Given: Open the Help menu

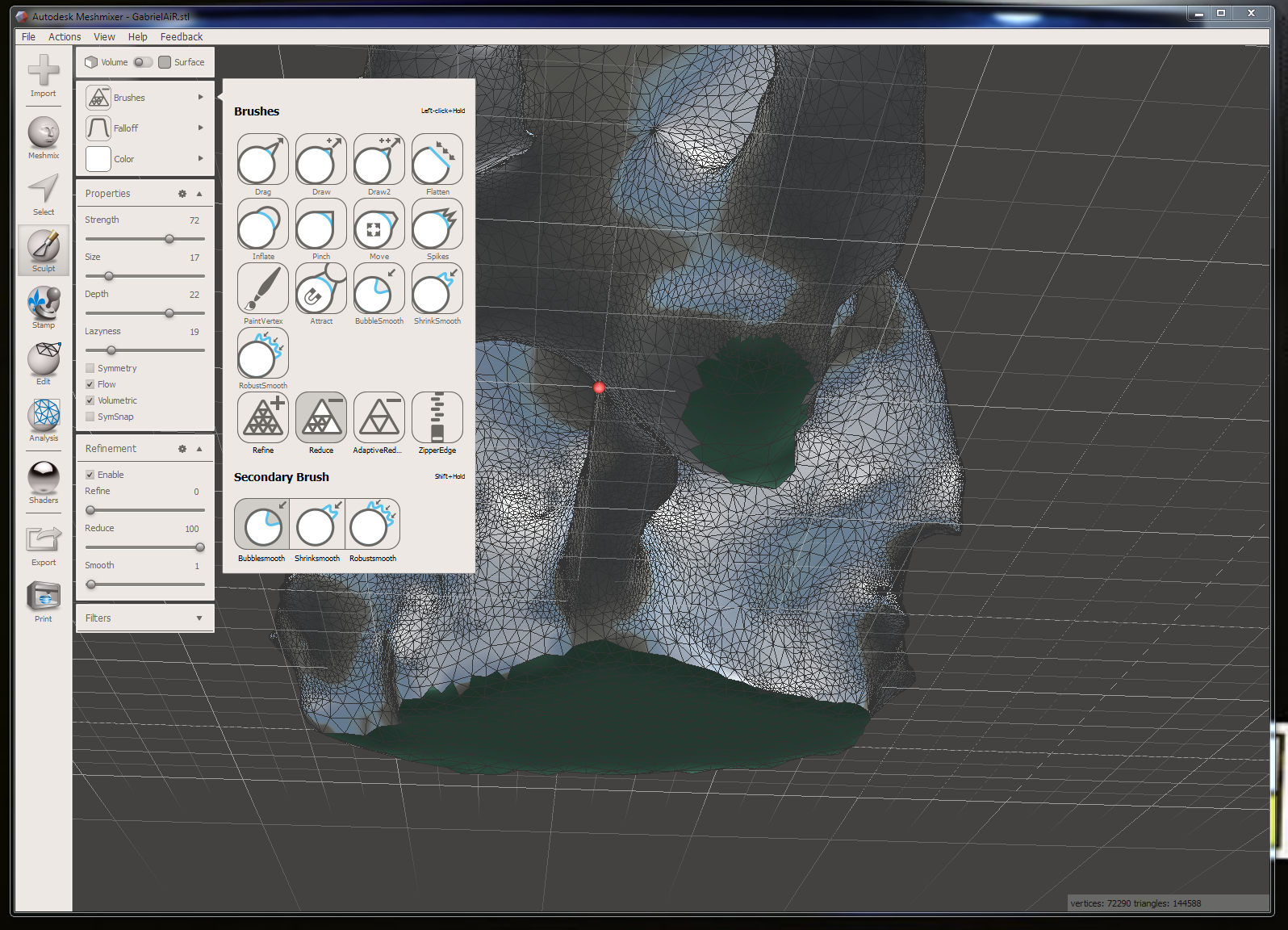Looking at the screenshot, I should pyautogui.click(x=138, y=37).
